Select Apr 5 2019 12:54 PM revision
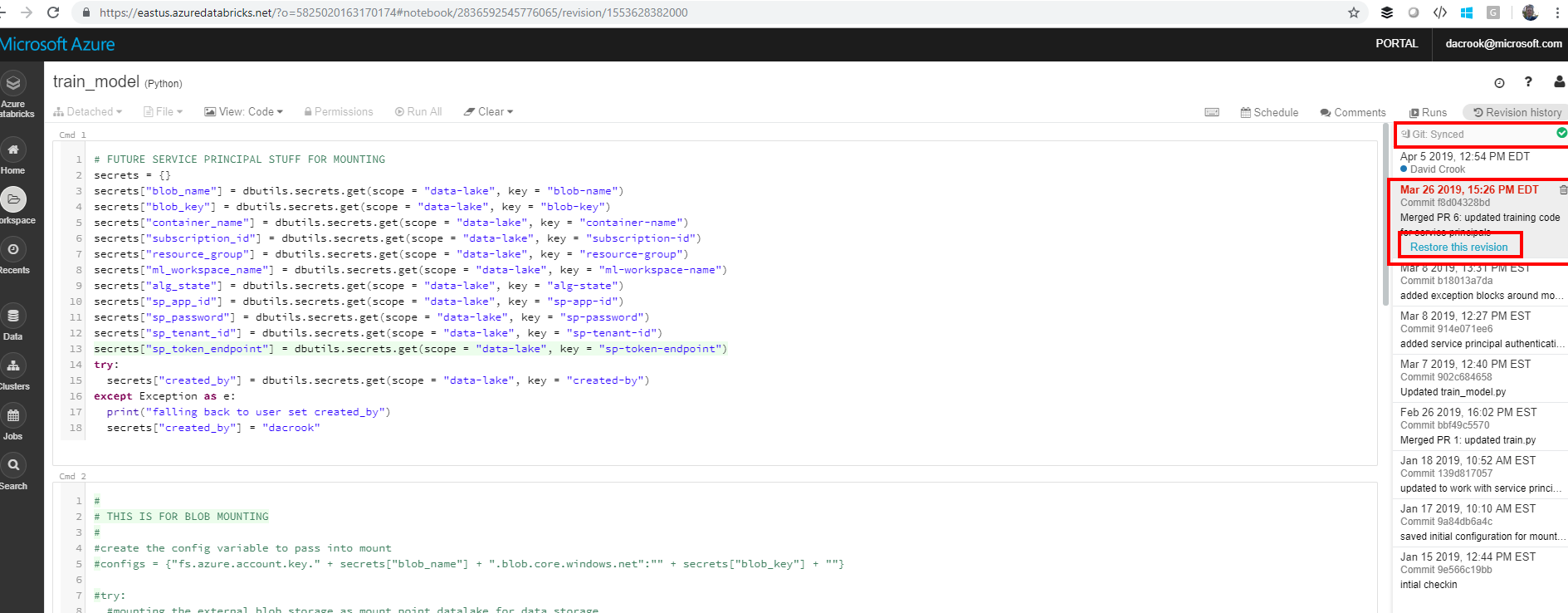Screen dimensions: 1568x613 (1480, 162)
